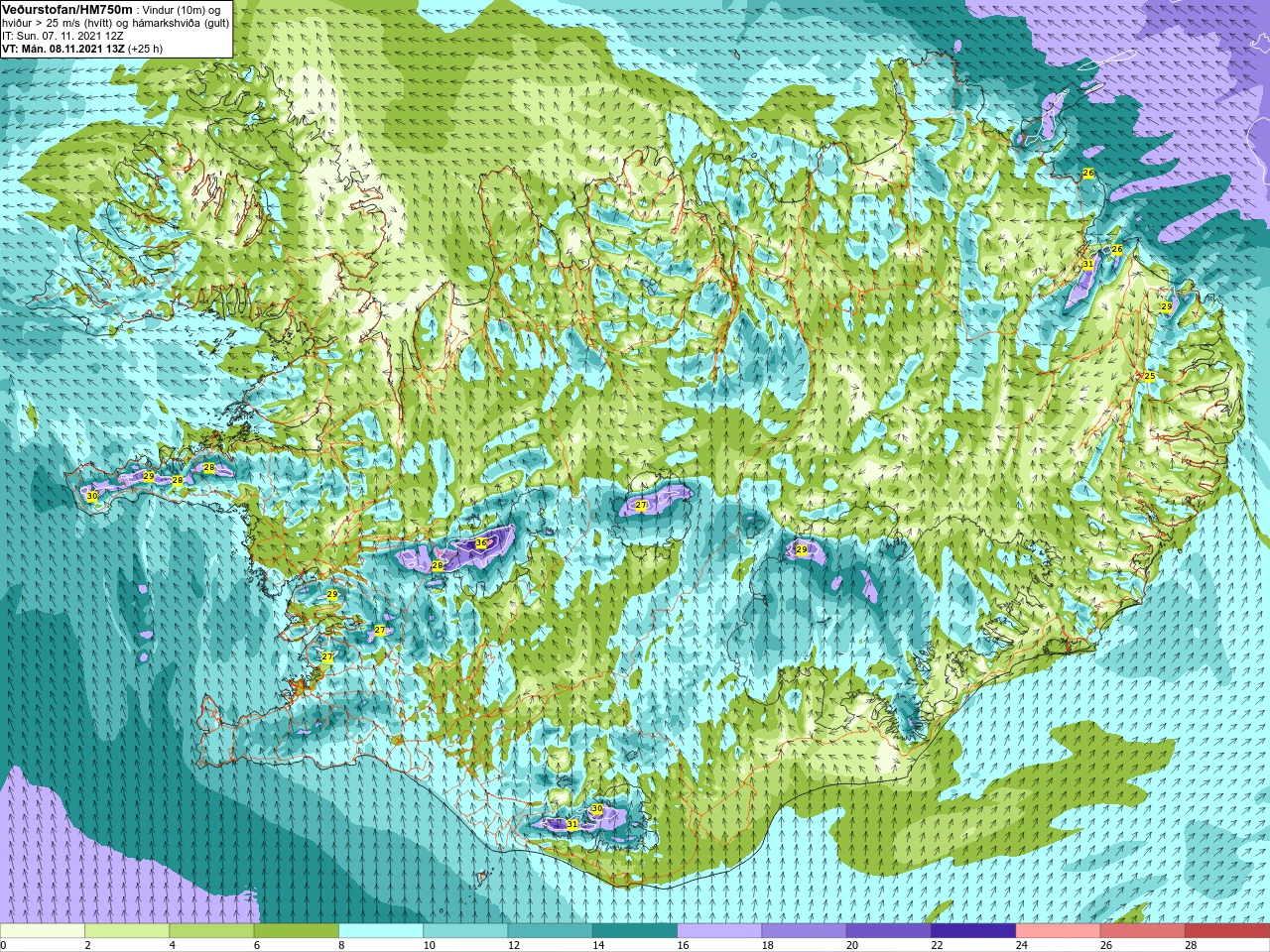1270x952 pixels.
Task: Click the dark teal 14–16 m/s legend swatch
Action: coord(635,931)
